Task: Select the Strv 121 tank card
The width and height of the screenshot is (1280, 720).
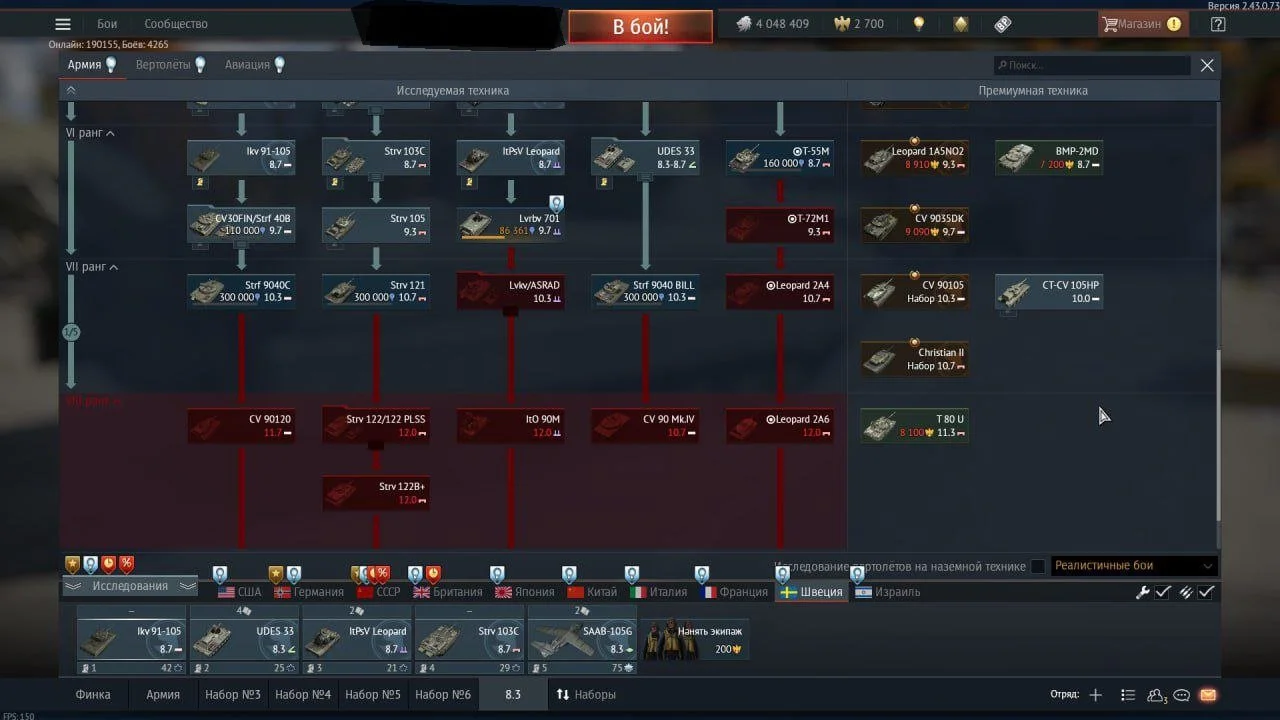Action: [x=376, y=291]
